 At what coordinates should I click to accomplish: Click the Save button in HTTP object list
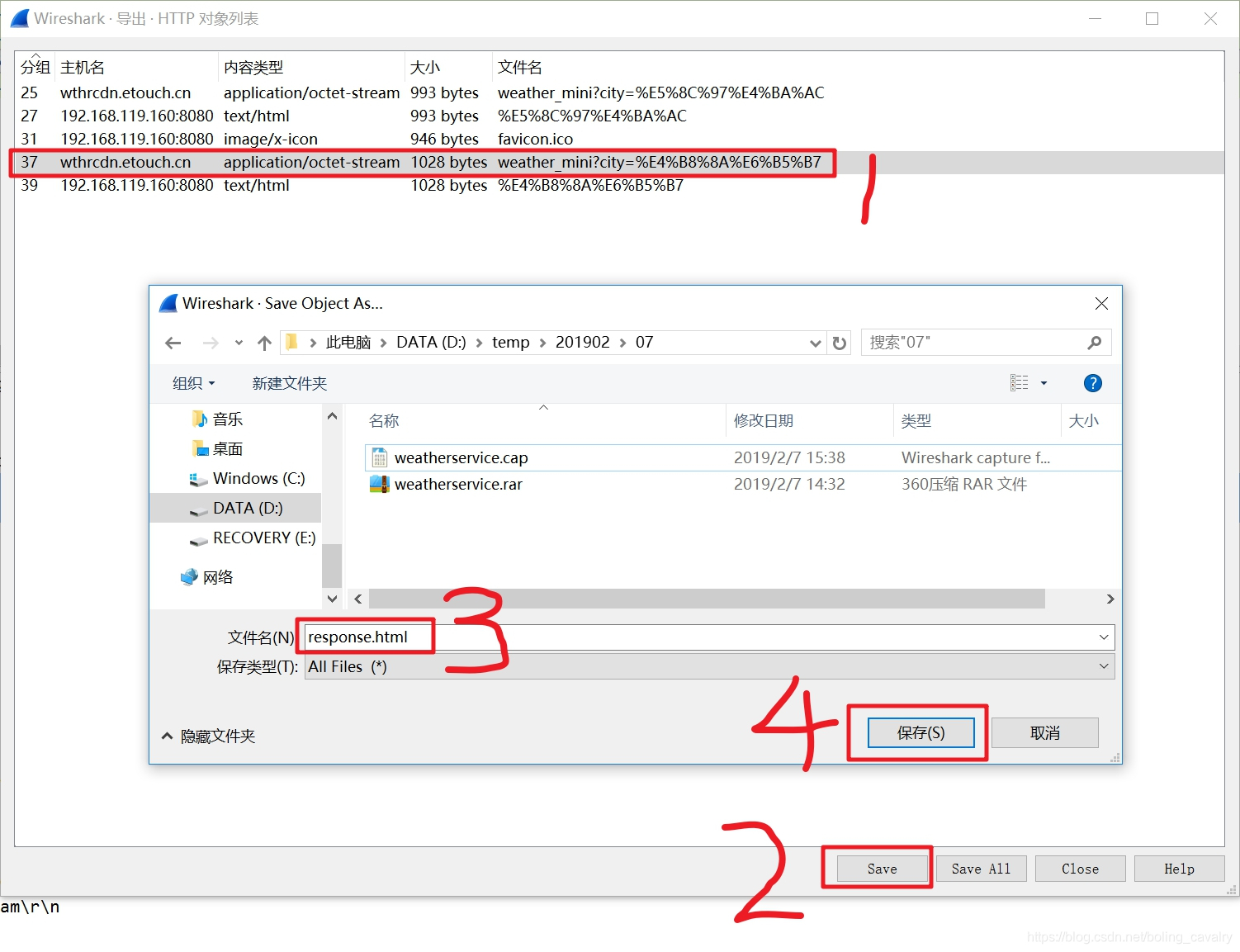pyautogui.click(x=882, y=869)
